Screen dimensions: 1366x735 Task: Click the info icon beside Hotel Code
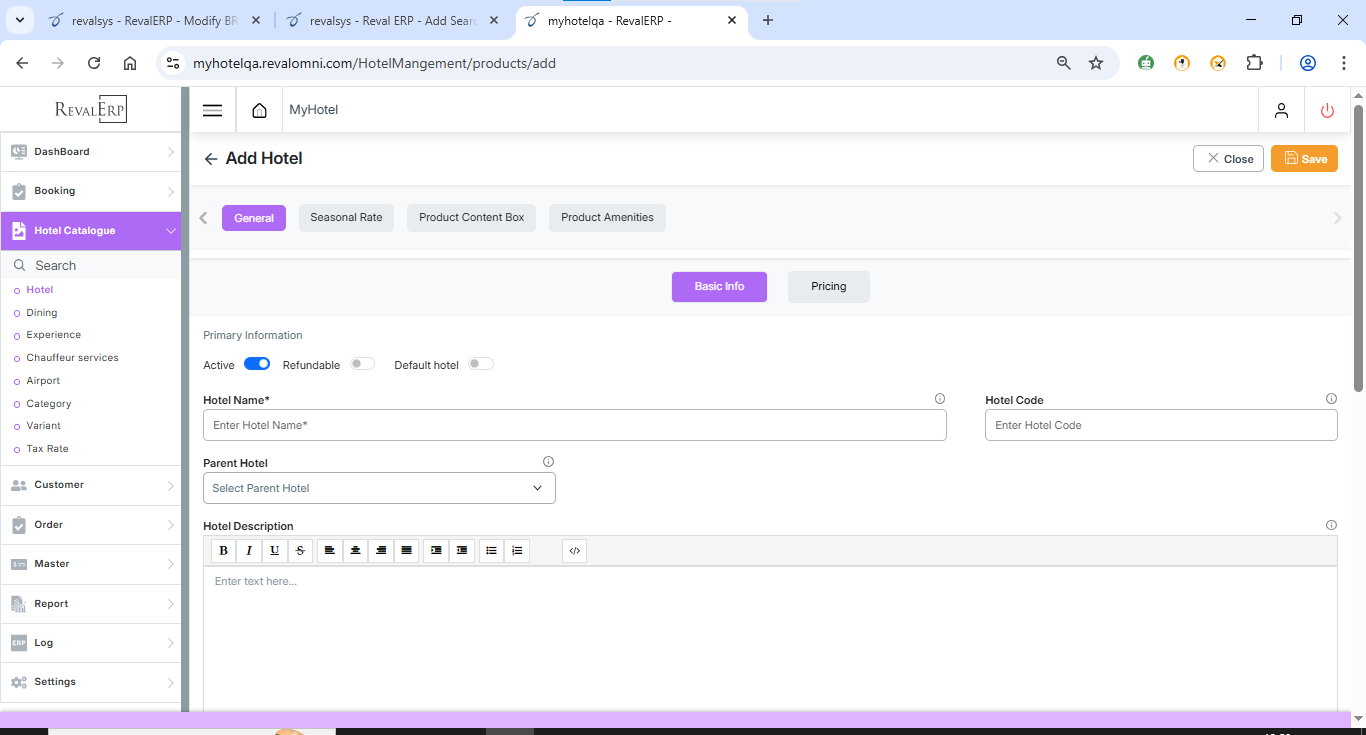(1331, 399)
